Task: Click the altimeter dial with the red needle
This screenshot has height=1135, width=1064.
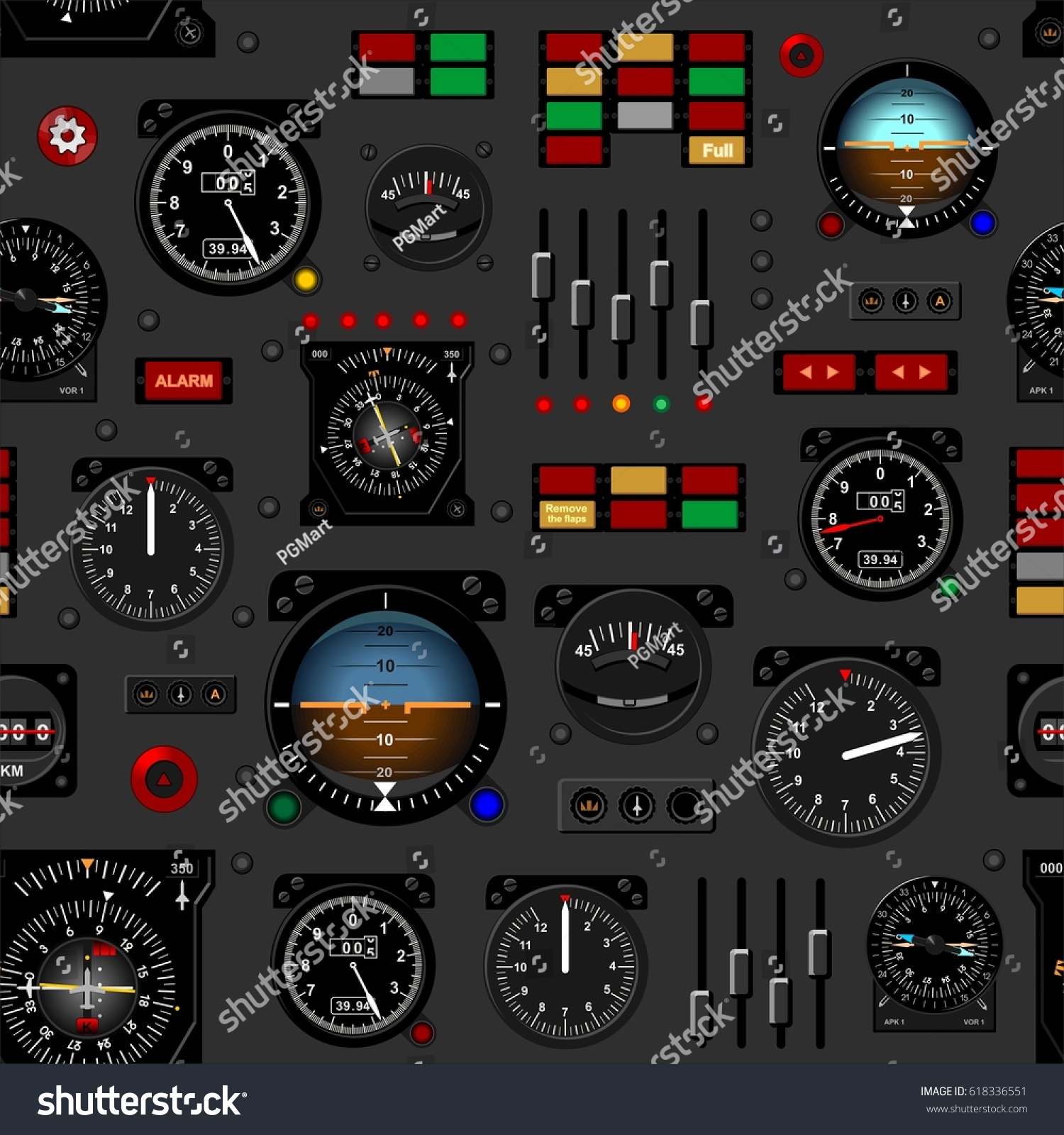Action: coord(880,519)
